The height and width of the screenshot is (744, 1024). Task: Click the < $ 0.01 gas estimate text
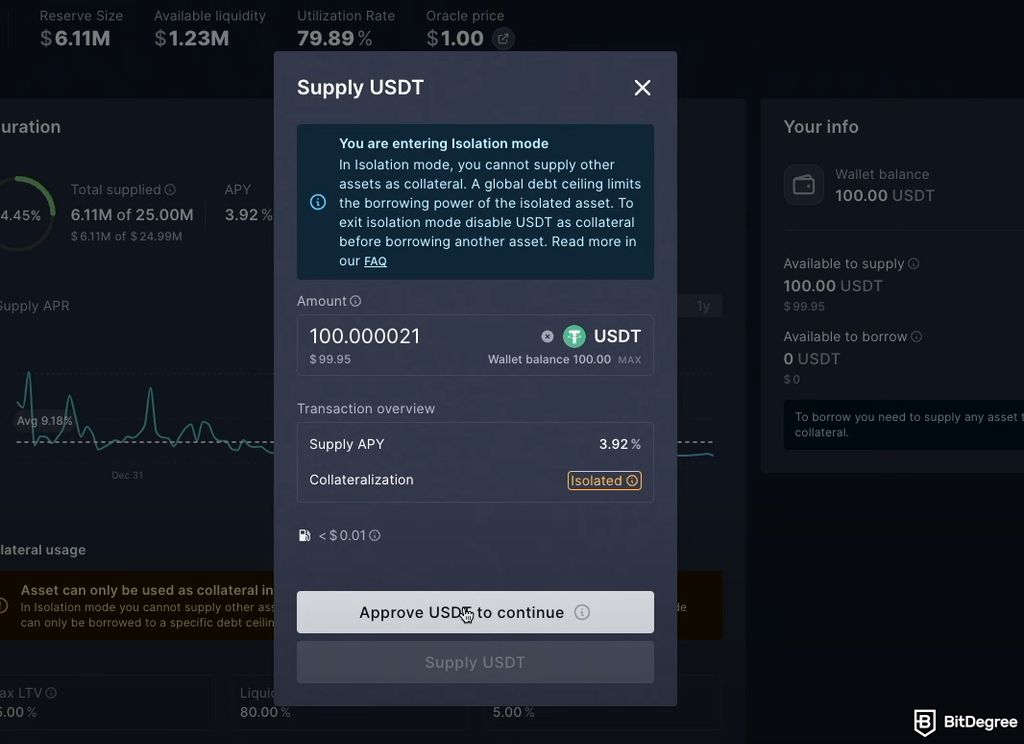click(x=342, y=536)
